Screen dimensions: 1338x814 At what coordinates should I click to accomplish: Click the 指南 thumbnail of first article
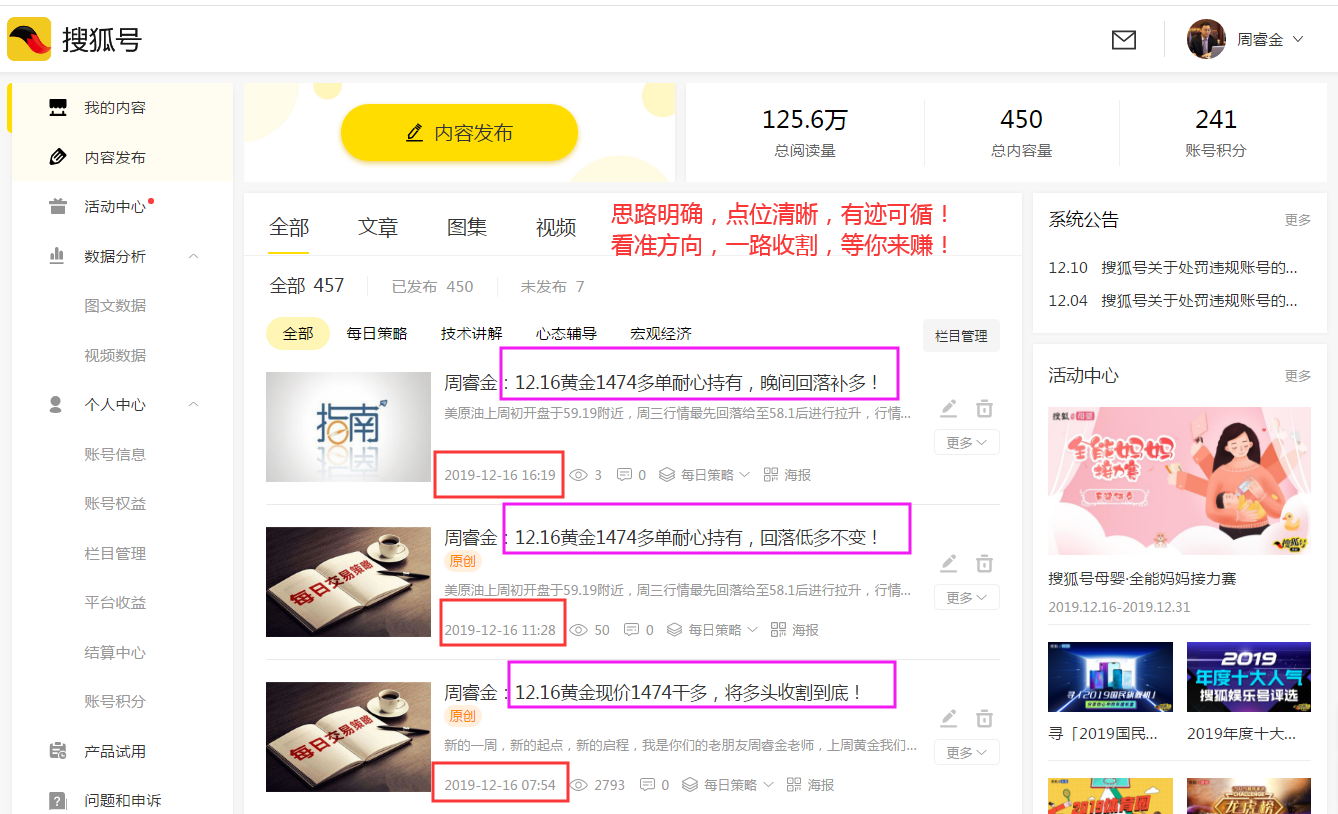point(348,427)
